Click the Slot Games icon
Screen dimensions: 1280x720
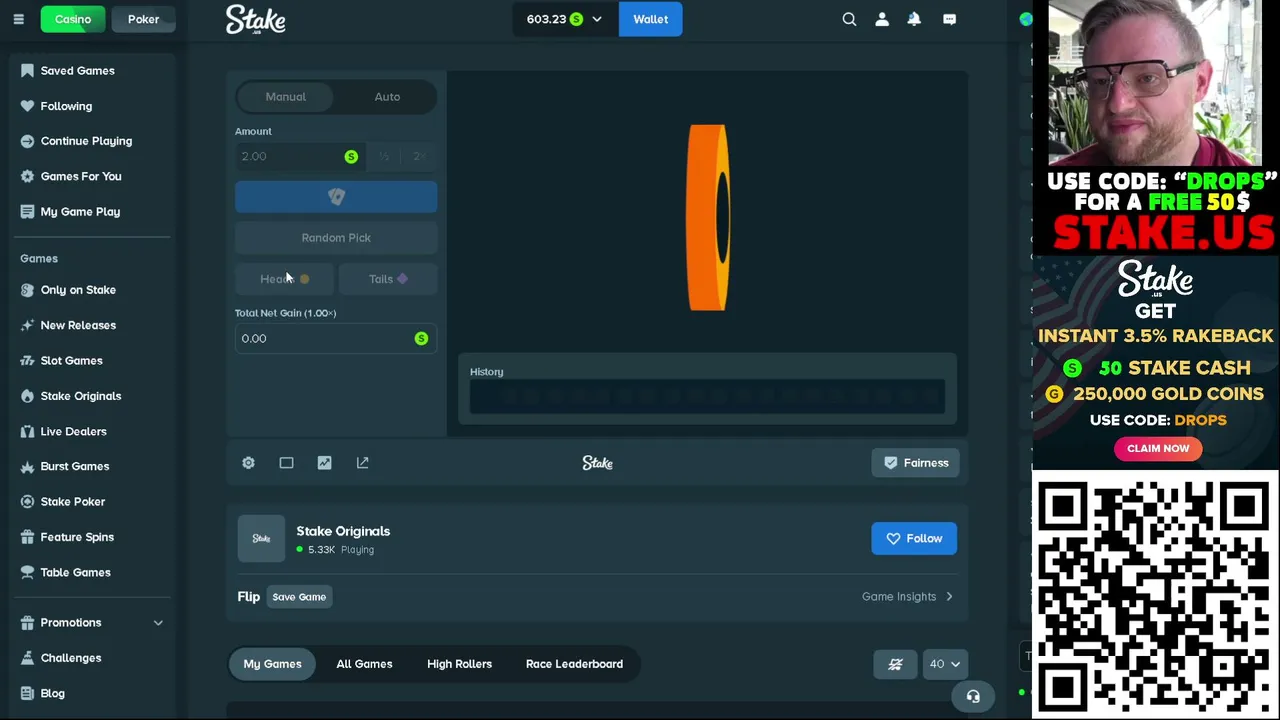pyautogui.click(x=27, y=361)
